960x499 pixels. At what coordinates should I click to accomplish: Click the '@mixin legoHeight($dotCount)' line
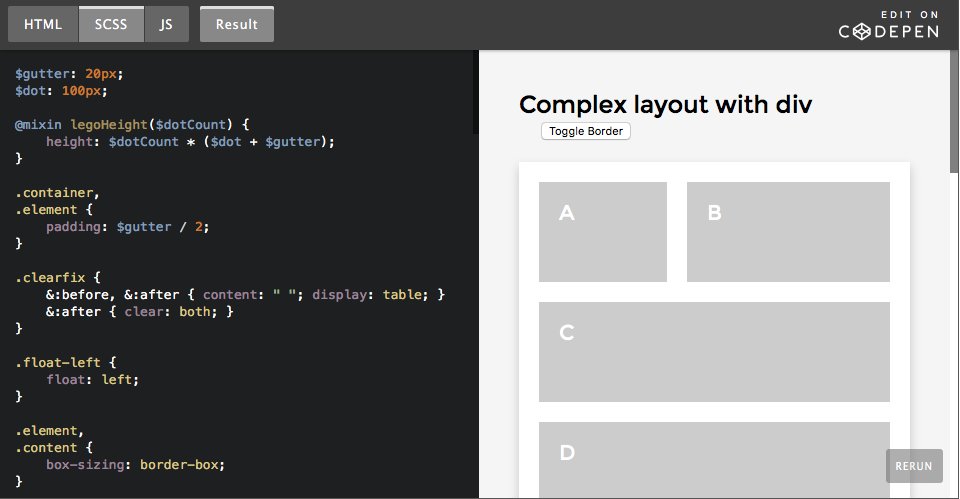[x=132, y=125]
